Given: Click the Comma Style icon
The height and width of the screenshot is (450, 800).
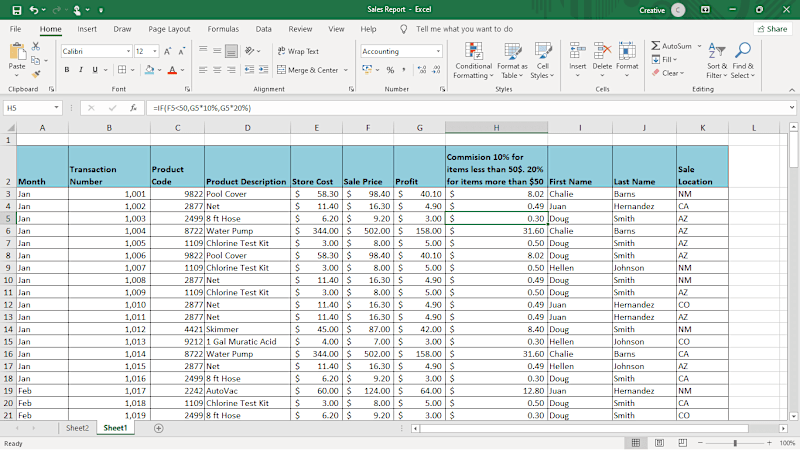Looking at the screenshot, I should coord(404,69).
